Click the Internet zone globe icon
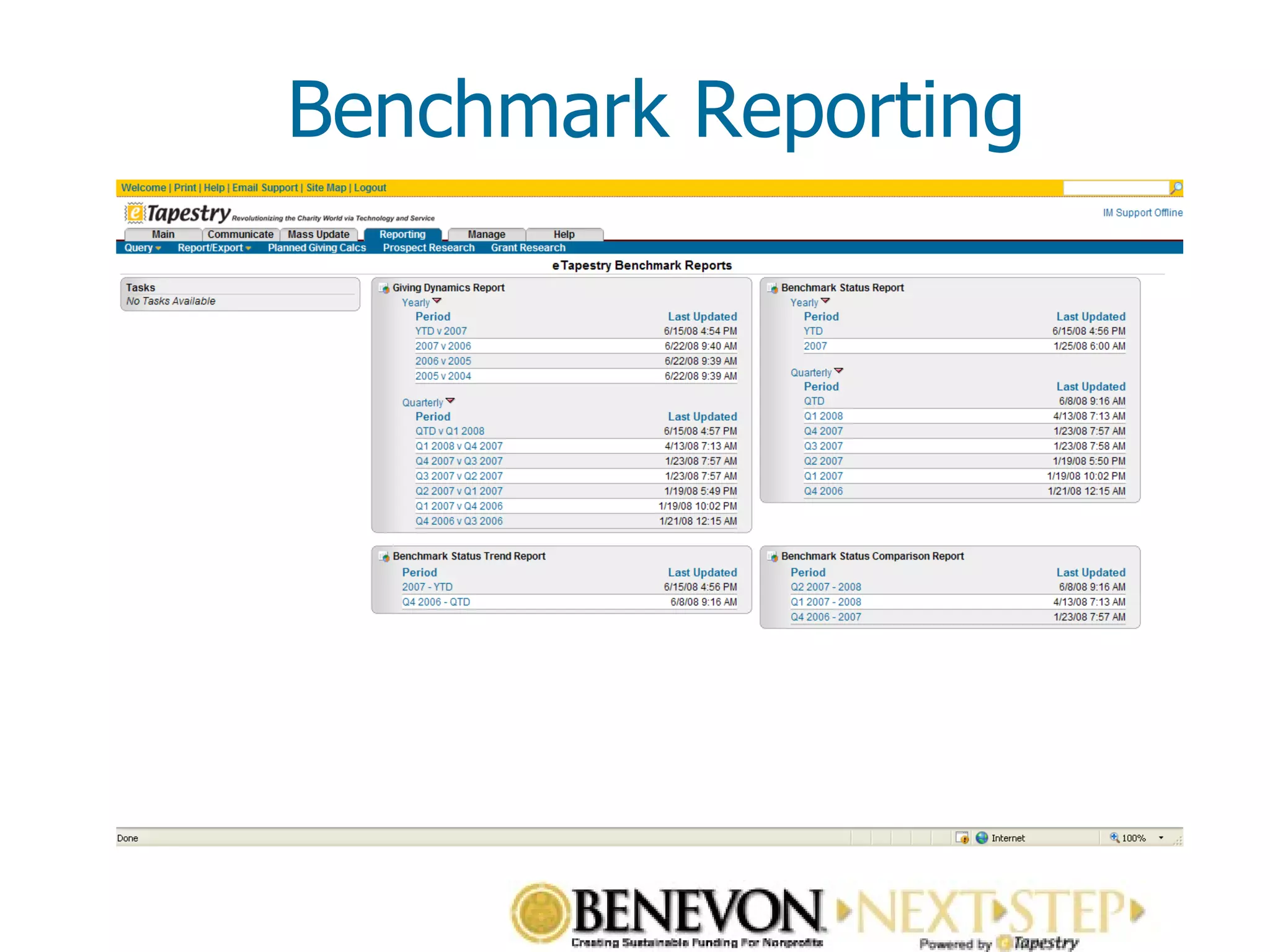Viewport: 1270px width, 952px height. (x=982, y=838)
